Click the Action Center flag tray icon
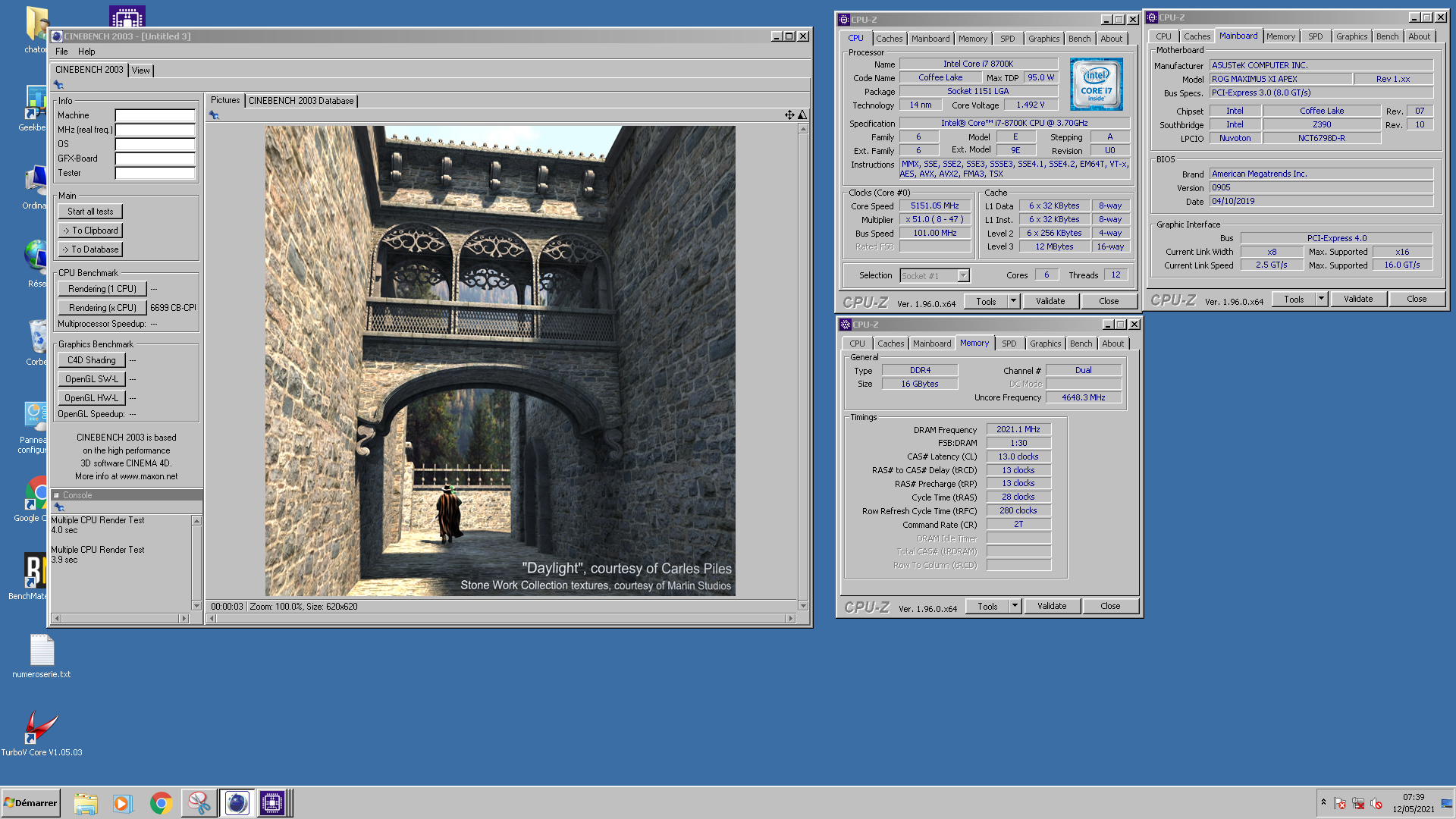1456x819 pixels. tap(1340, 804)
